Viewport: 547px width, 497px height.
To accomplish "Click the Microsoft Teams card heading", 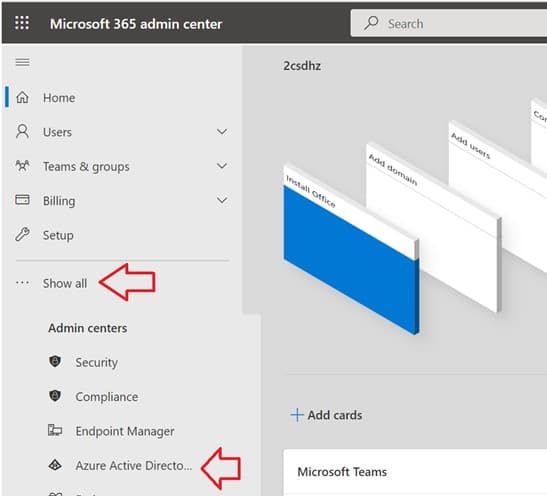I will 342,472.
